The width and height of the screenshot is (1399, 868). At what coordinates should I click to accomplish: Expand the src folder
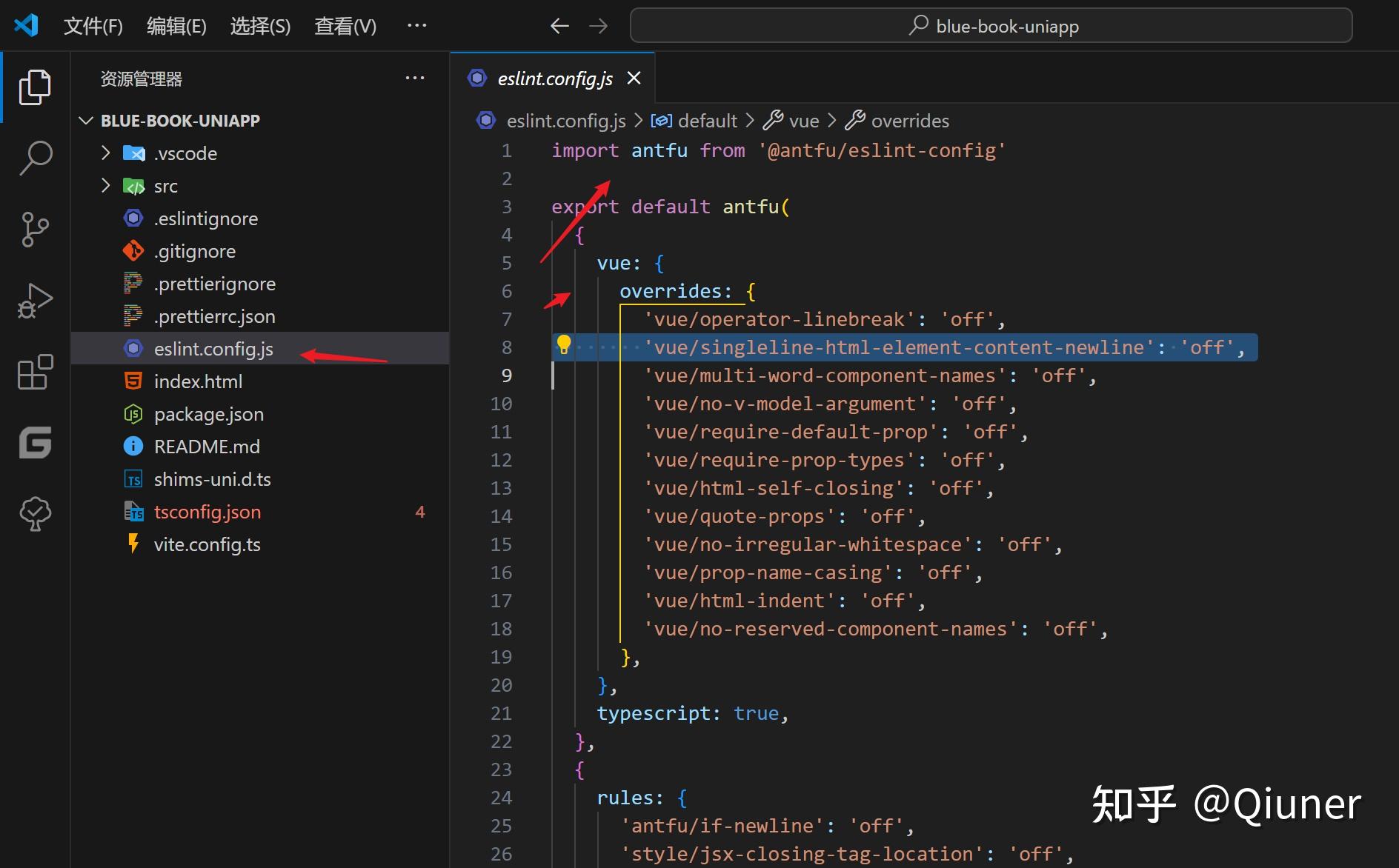(105, 185)
